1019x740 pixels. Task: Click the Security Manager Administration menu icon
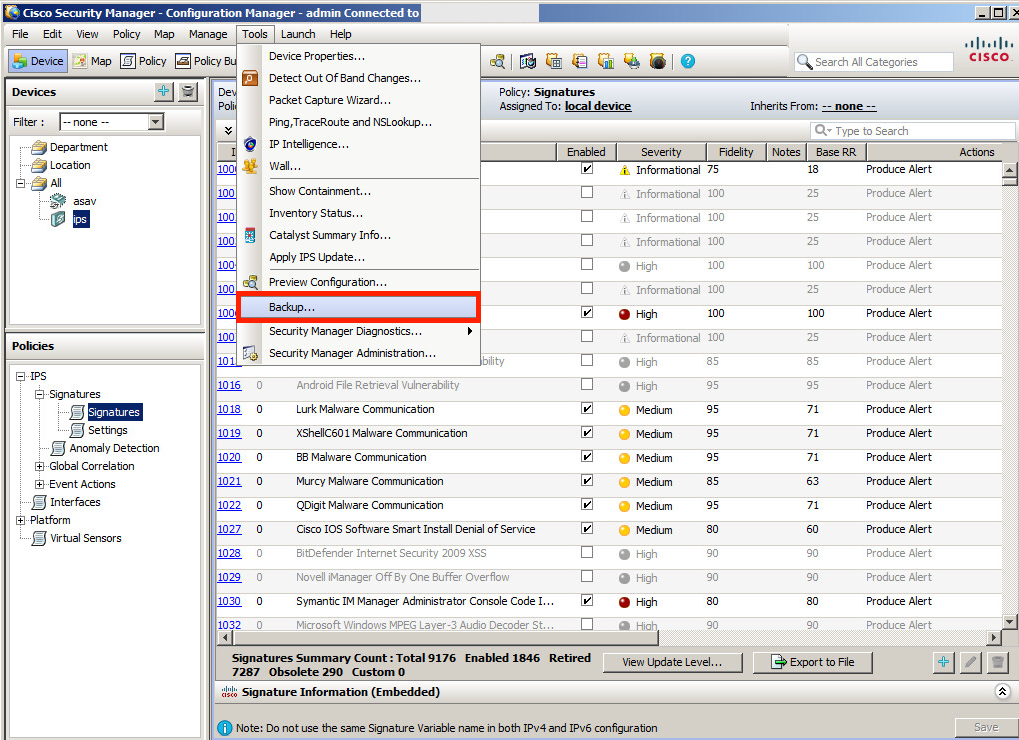coord(250,353)
